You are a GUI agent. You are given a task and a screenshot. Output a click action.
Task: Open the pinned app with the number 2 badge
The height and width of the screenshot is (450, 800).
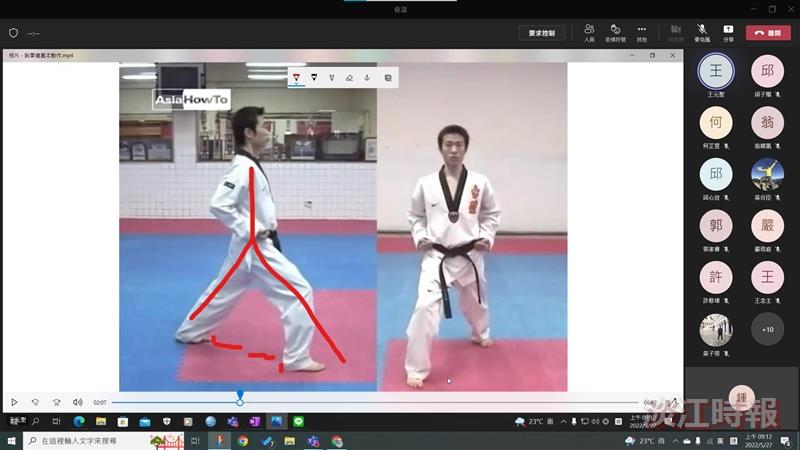click(x=267, y=441)
